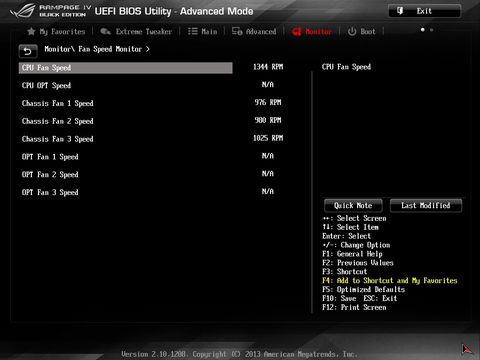This screenshot has height=360, width=480.
Task: Select Chassis Fan 2 Speed item
Action: (58, 121)
